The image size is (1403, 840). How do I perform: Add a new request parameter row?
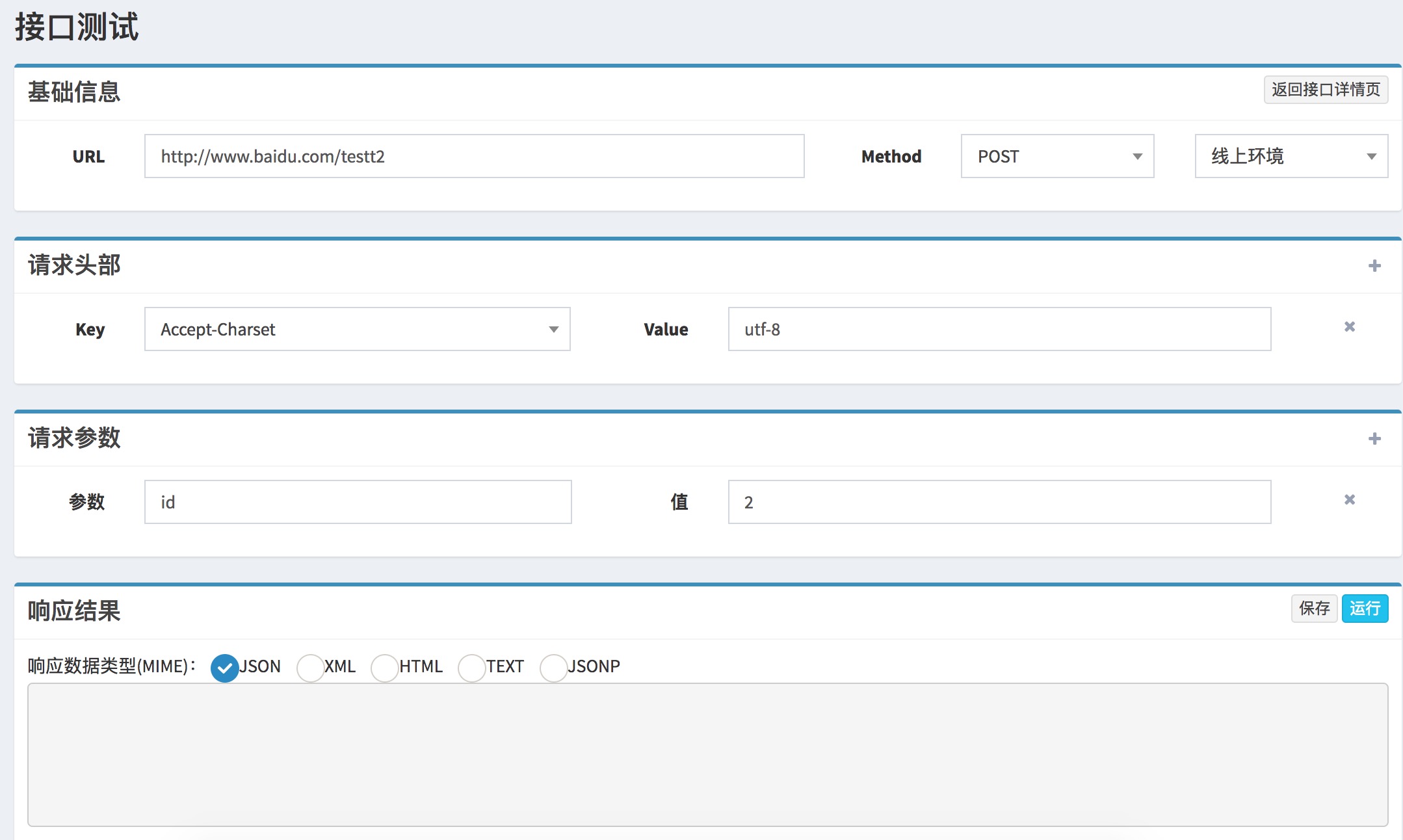coord(1374,439)
